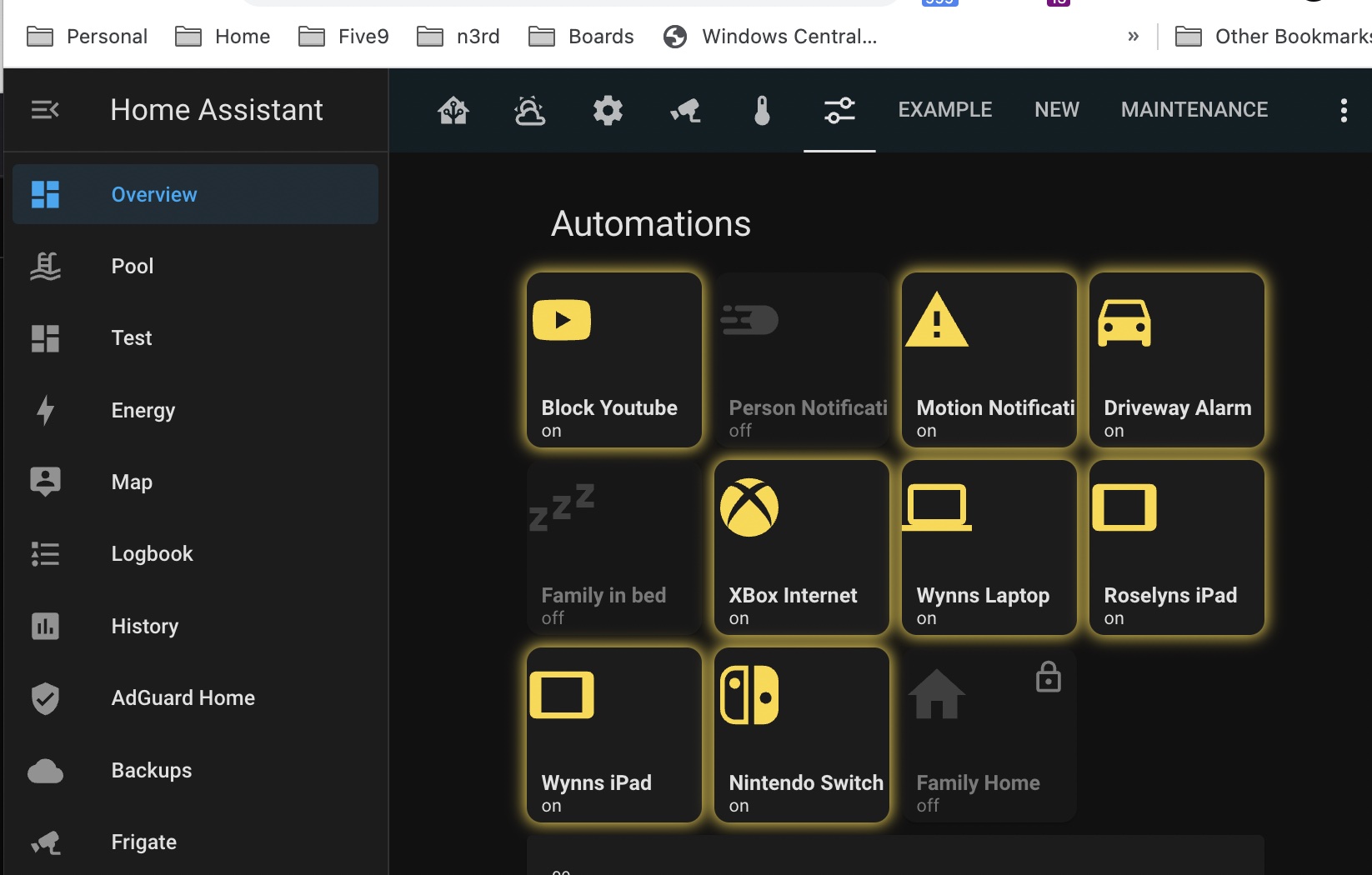Open the three-dot dashboard menu
This screenshot has width=1372, height=875.
point(1344,110)
